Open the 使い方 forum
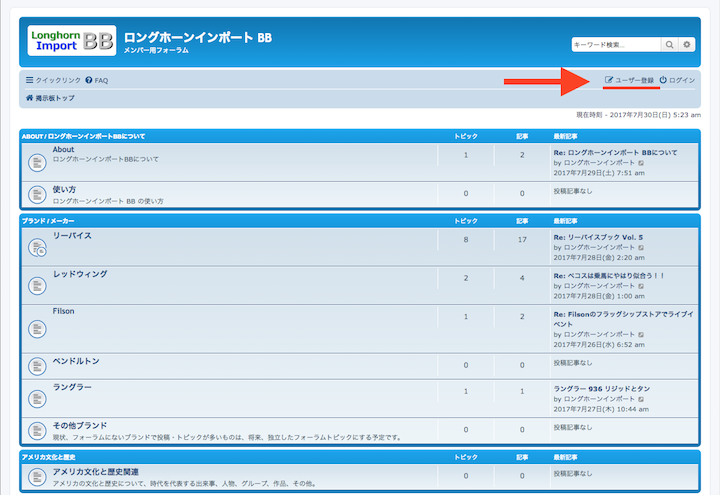The width and height of the screenshot is (720, 495). 64,189
